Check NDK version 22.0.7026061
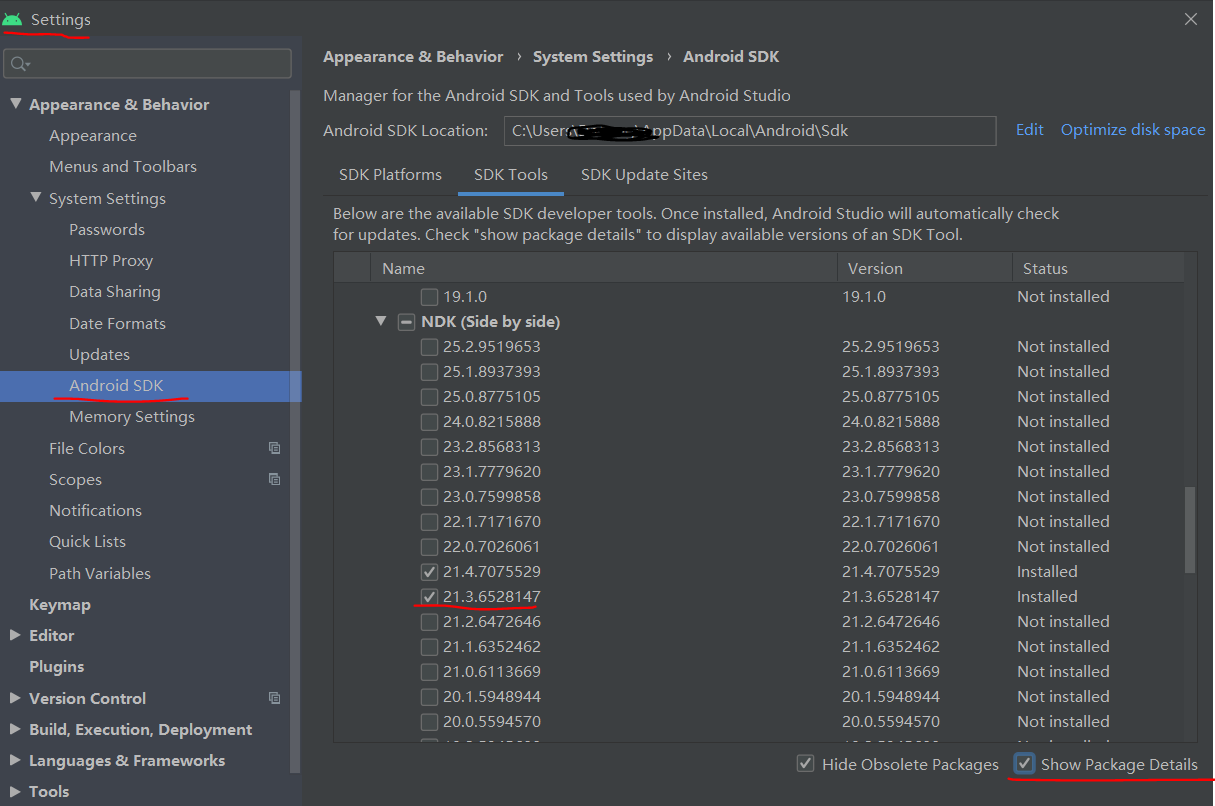 pyautogui.click(x=429, y=547)
